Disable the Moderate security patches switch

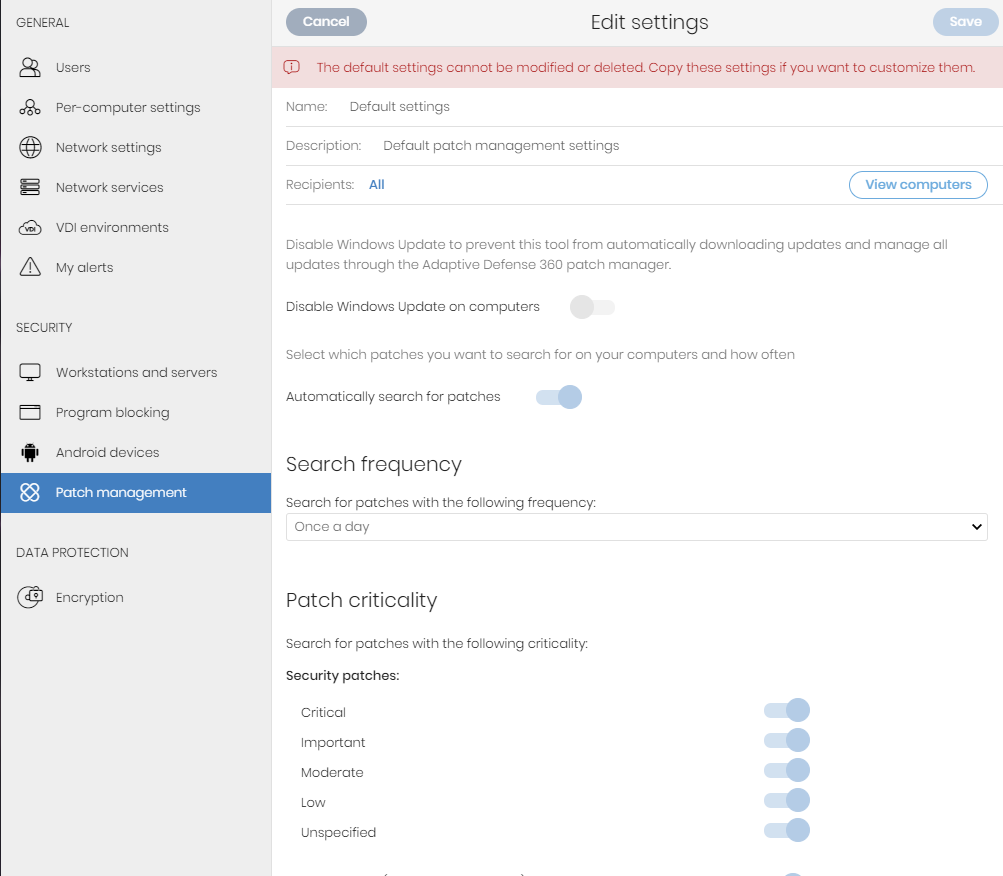787,771
